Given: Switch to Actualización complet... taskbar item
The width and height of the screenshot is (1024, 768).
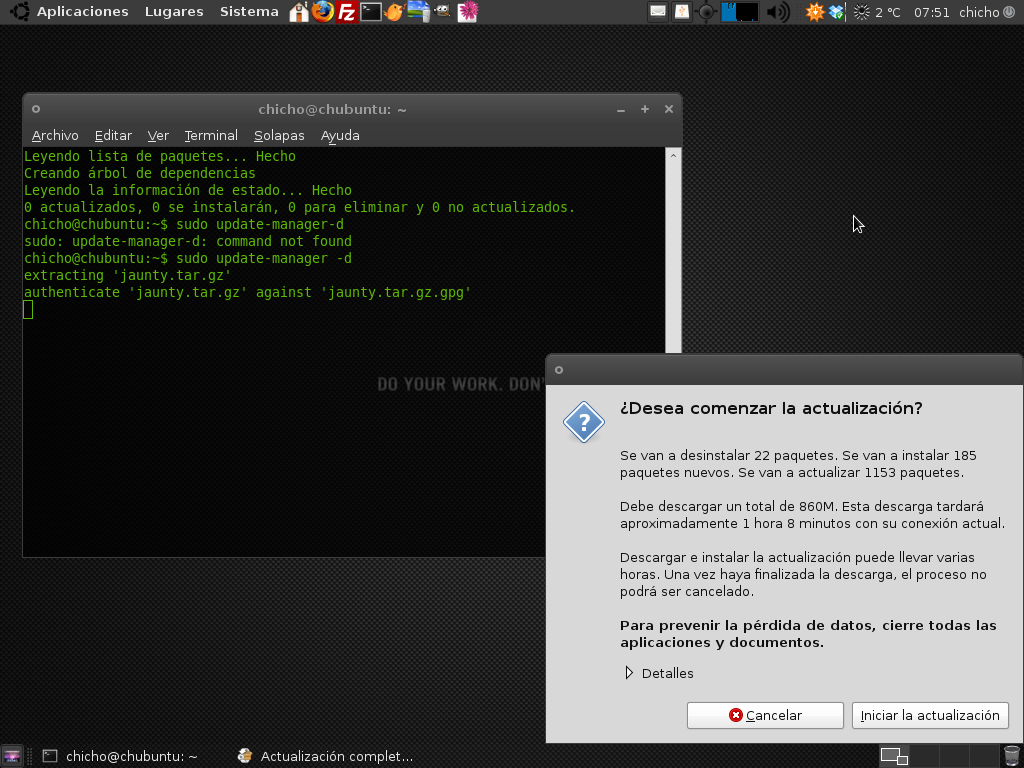Looking at the screenshot, I should coord(327,756).
